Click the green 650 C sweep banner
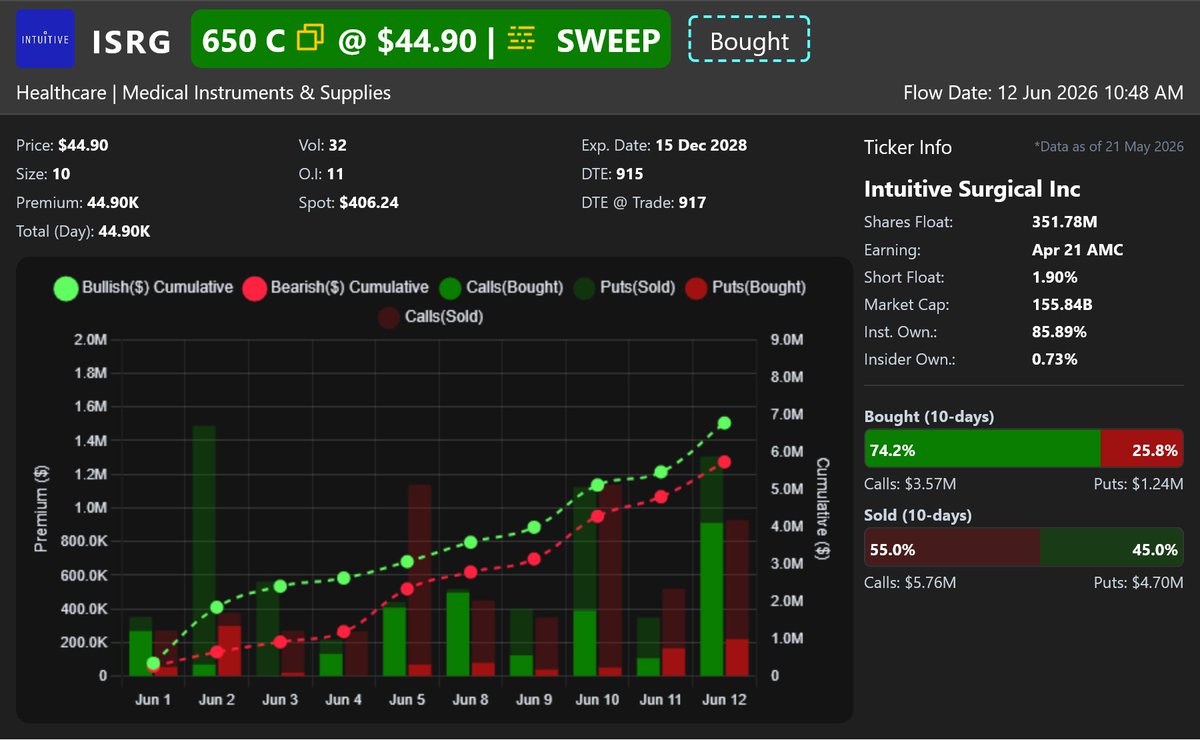The width and height of the screenshot is (1200, 740). 430,39
